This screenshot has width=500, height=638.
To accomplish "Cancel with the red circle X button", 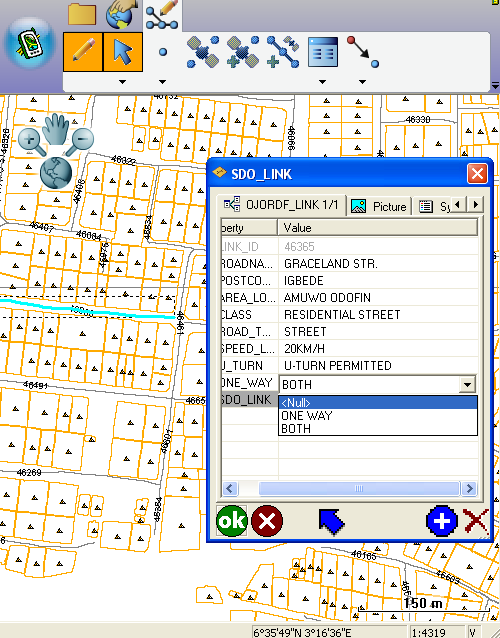I will pos(267,520).
